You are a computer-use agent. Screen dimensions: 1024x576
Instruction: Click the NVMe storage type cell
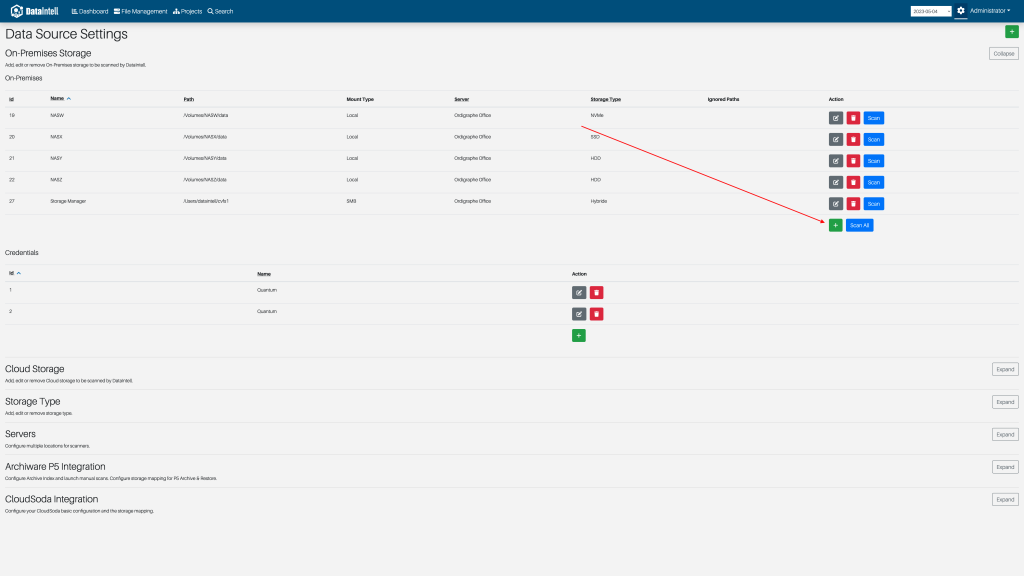[597, 116]
